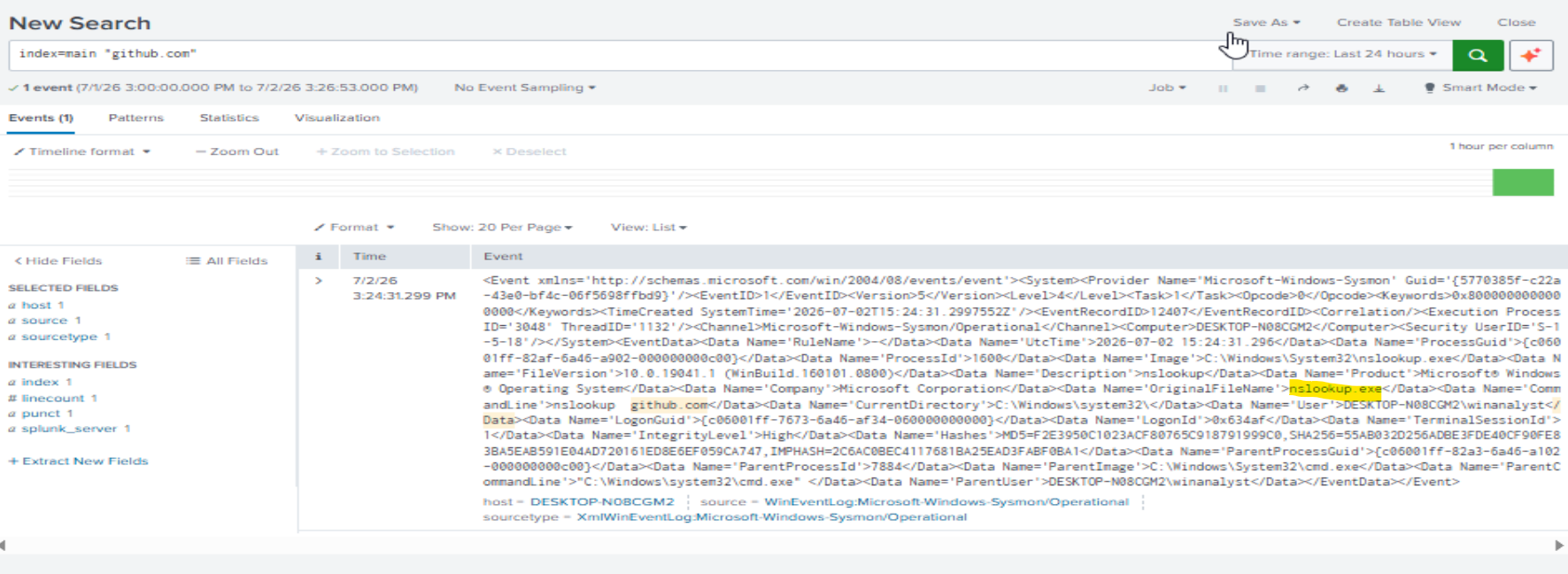This screenshot has height=574, width=1568.
Task: Select the host field
Action: pos(36,305)
